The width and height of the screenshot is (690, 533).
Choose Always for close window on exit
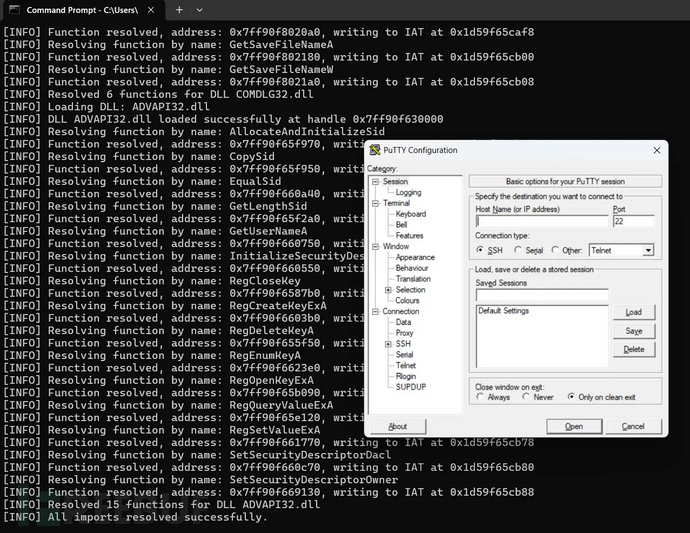coord(480,397)
